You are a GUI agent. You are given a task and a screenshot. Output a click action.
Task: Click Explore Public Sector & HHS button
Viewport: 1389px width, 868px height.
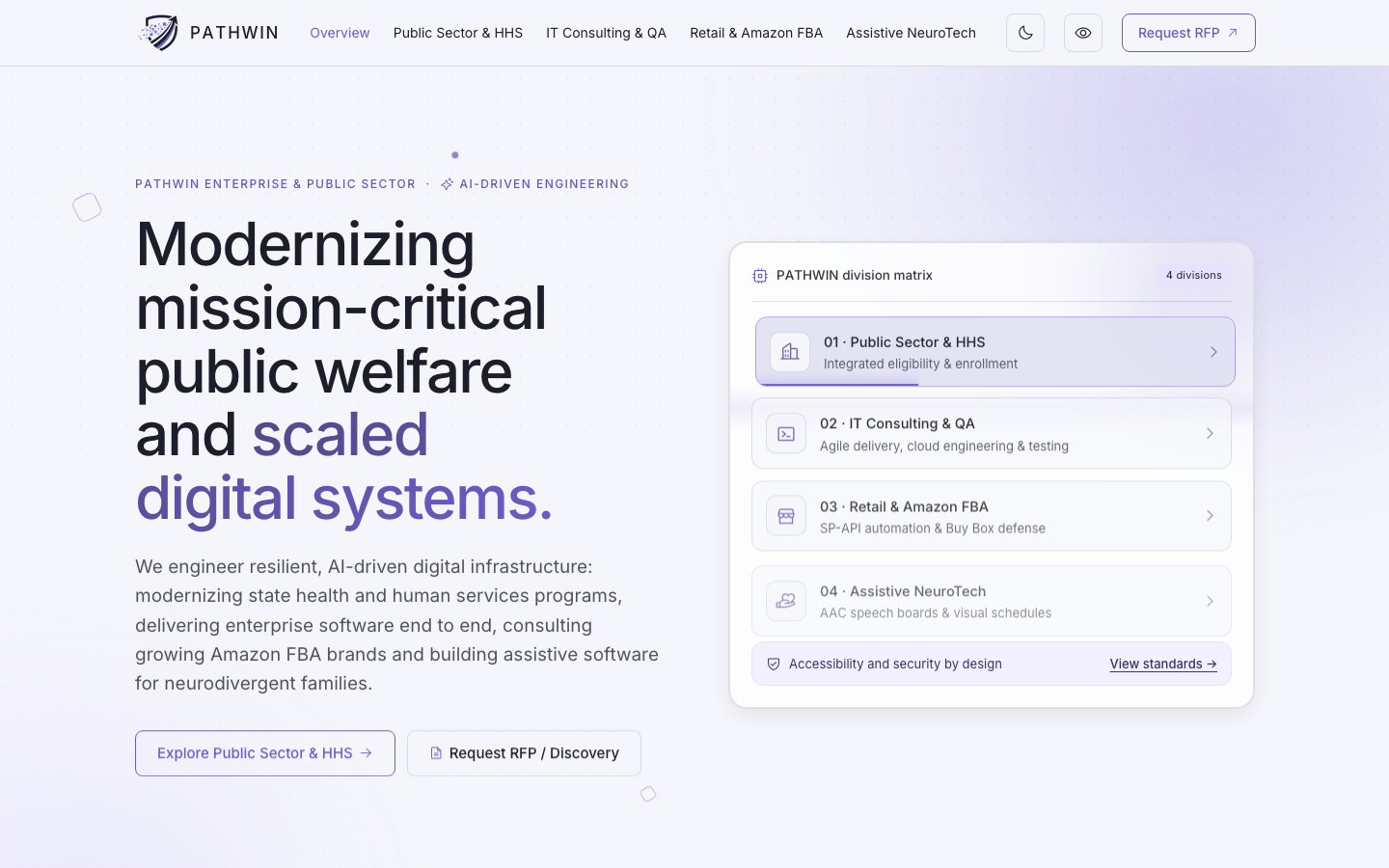[x=265, y=753]
